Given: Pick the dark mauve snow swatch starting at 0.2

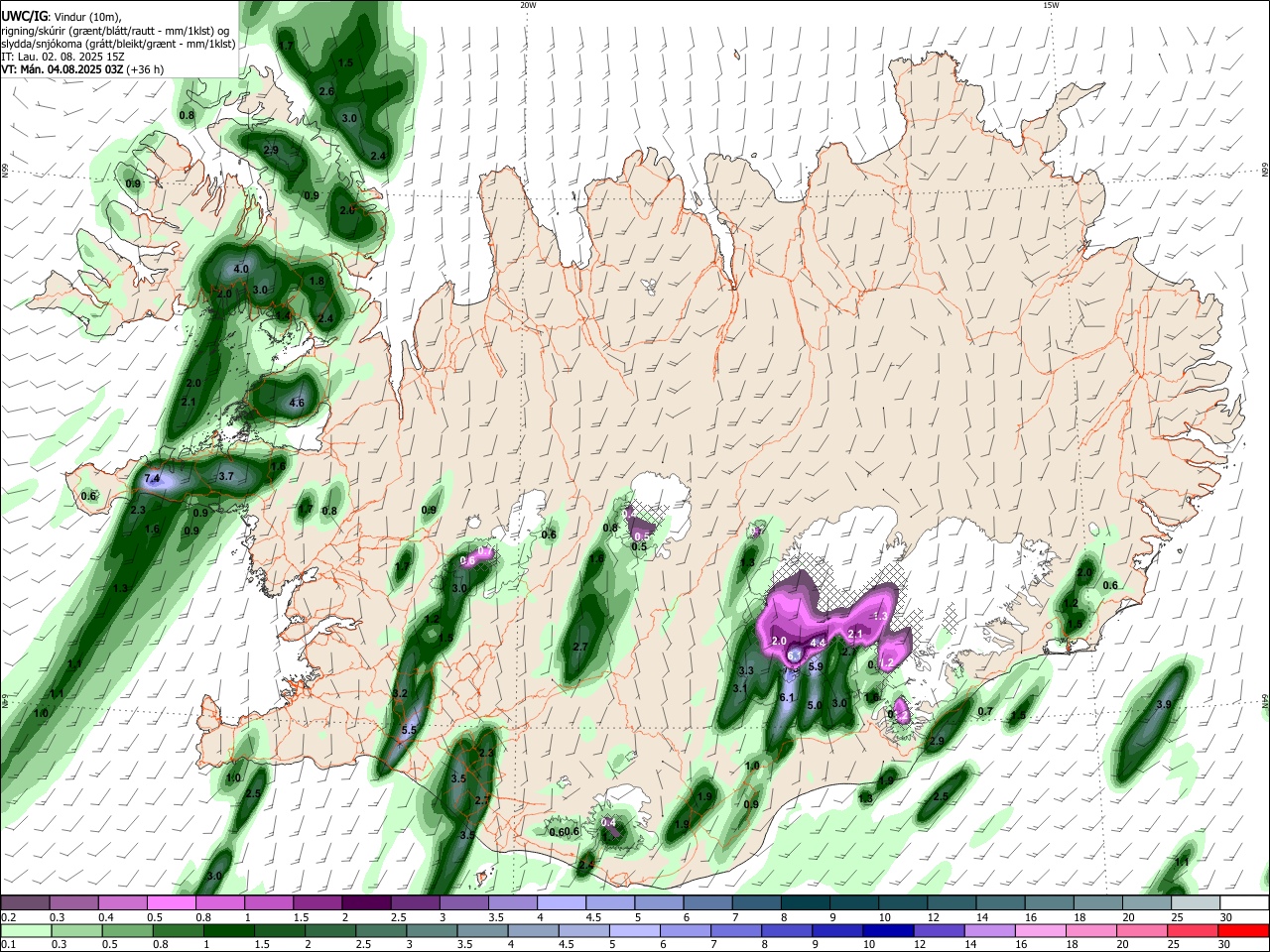Looking at the screenshot, I should [x=25, y=903].
